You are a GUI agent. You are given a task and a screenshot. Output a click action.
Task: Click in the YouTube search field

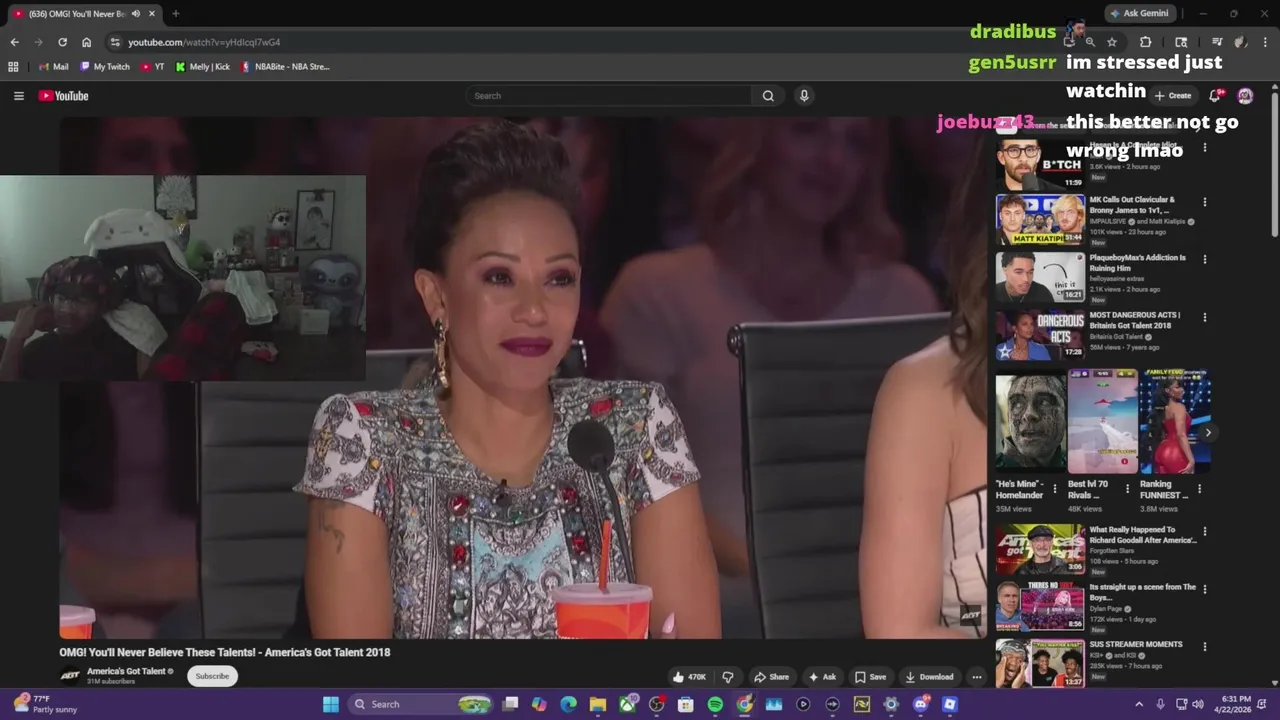(610, 96)
